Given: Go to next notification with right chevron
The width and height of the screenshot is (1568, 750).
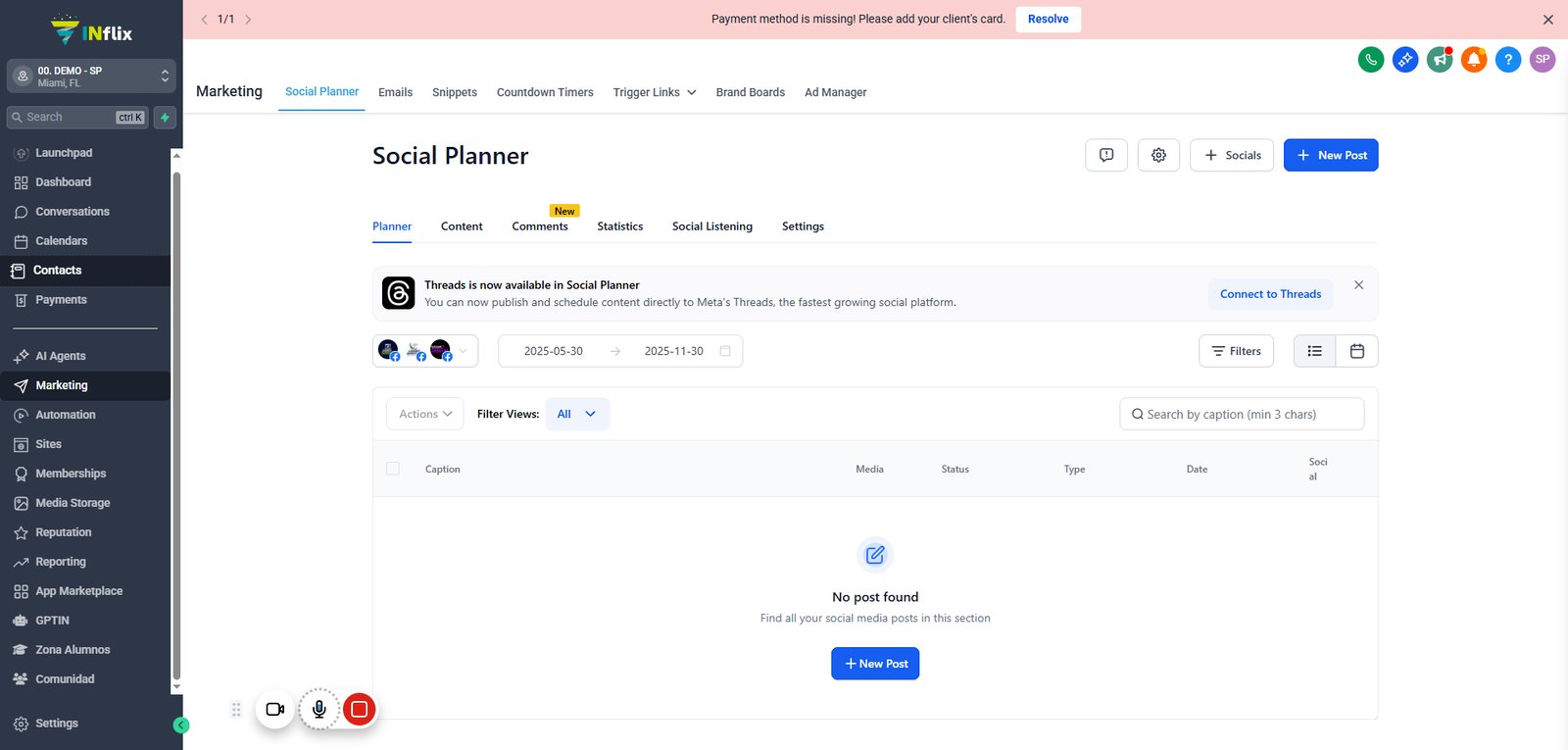Looking at the screenshot, I should tap(248, 20).
